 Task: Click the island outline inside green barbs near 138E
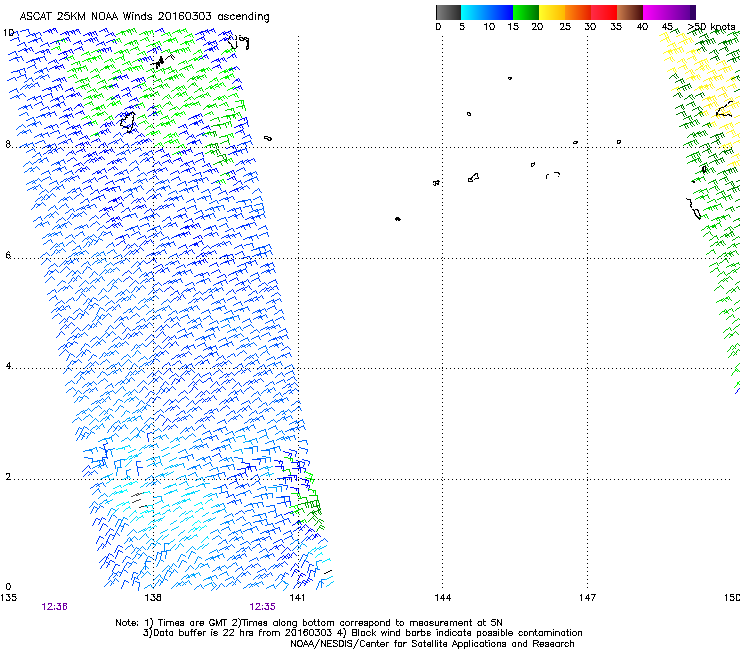tap(128, 122)
